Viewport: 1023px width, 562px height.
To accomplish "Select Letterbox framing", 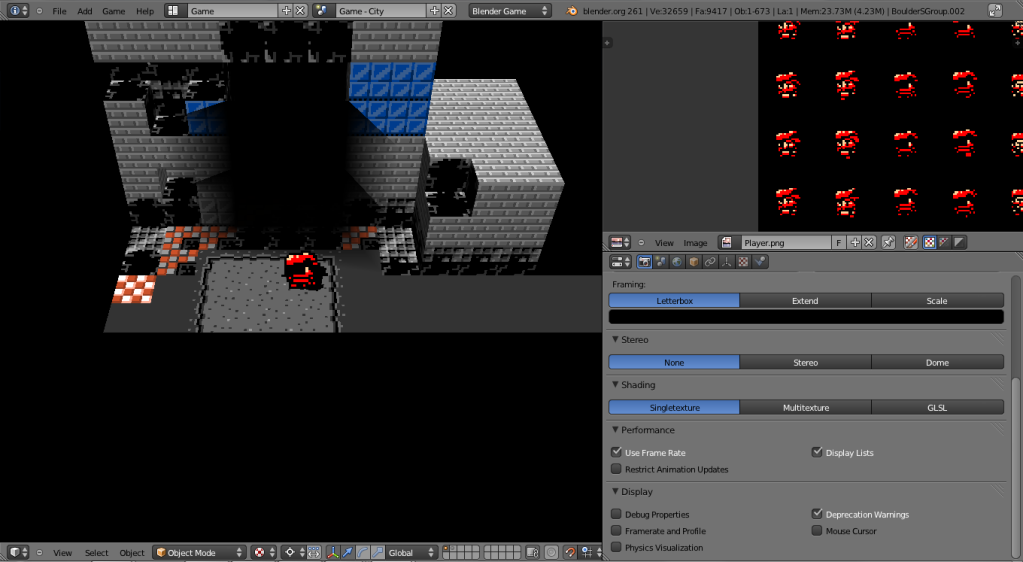I will coord(674,300).
